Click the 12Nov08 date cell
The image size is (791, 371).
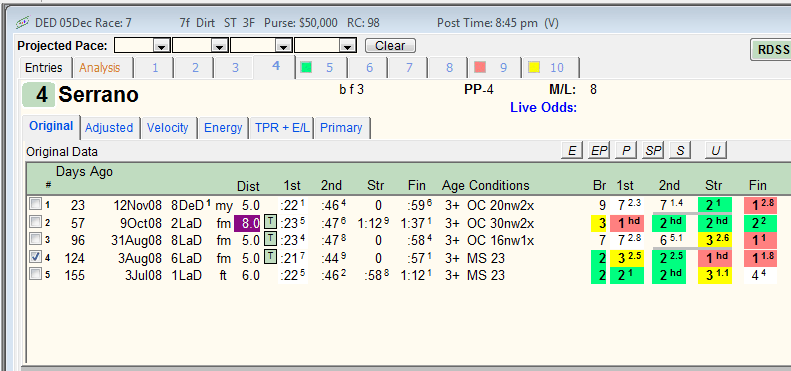coord(138,205)
